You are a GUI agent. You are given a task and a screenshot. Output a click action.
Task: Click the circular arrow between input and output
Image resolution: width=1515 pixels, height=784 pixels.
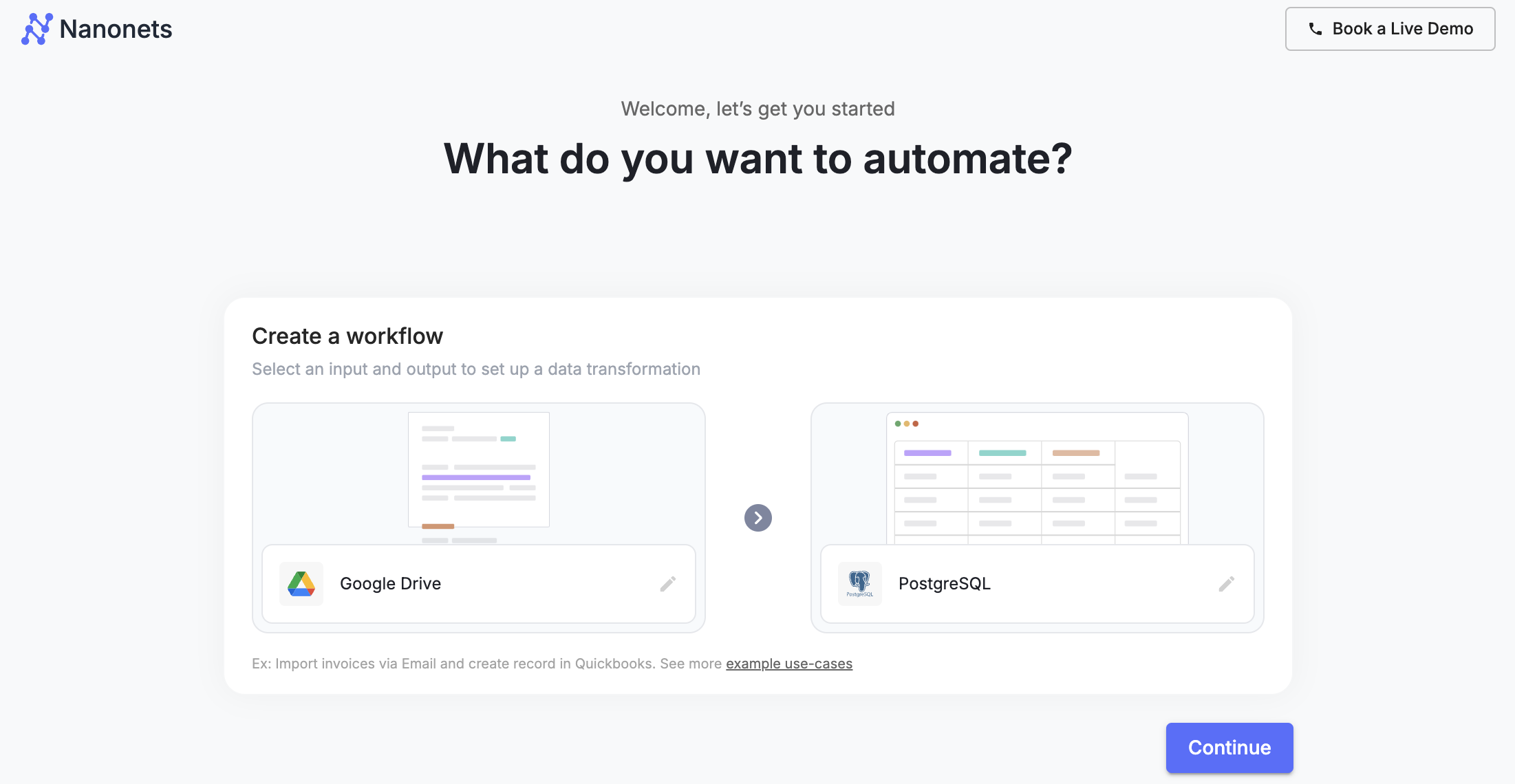(x=757, y=518)
